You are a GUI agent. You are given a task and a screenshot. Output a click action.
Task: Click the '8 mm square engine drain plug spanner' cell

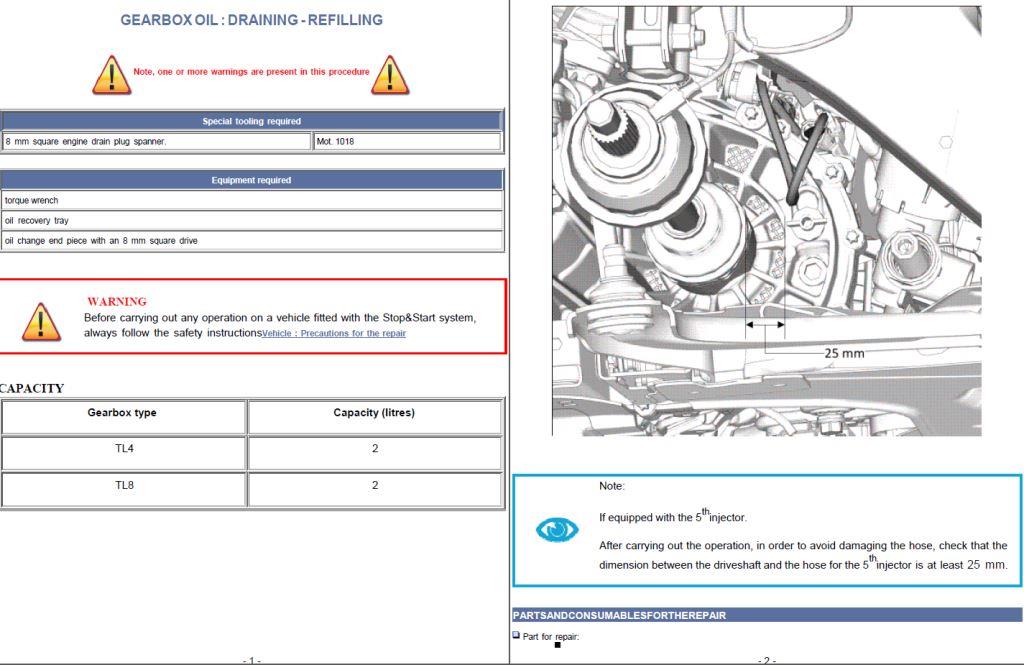tap(156, 141)
